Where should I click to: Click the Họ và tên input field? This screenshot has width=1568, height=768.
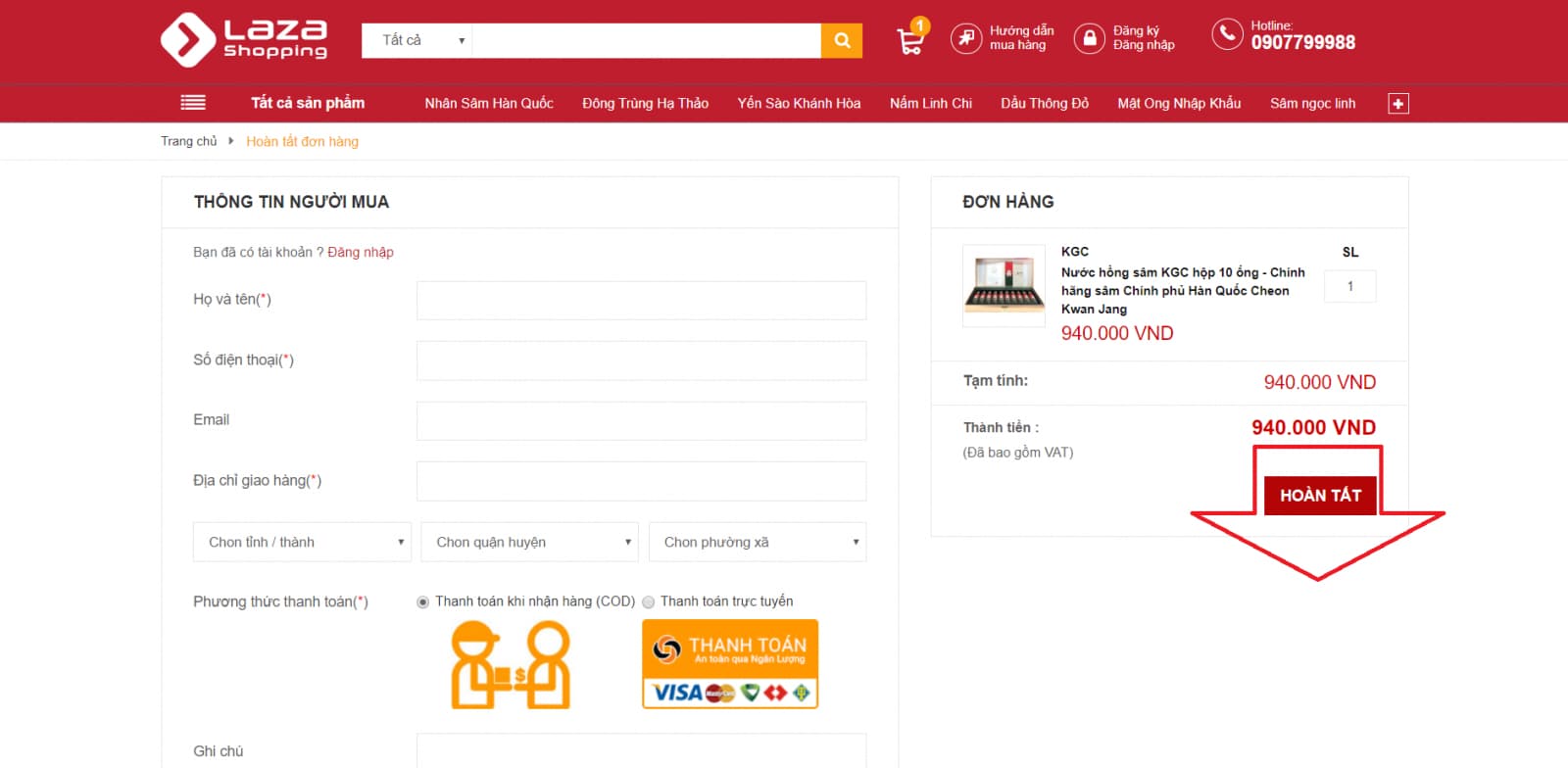[641, 300]
